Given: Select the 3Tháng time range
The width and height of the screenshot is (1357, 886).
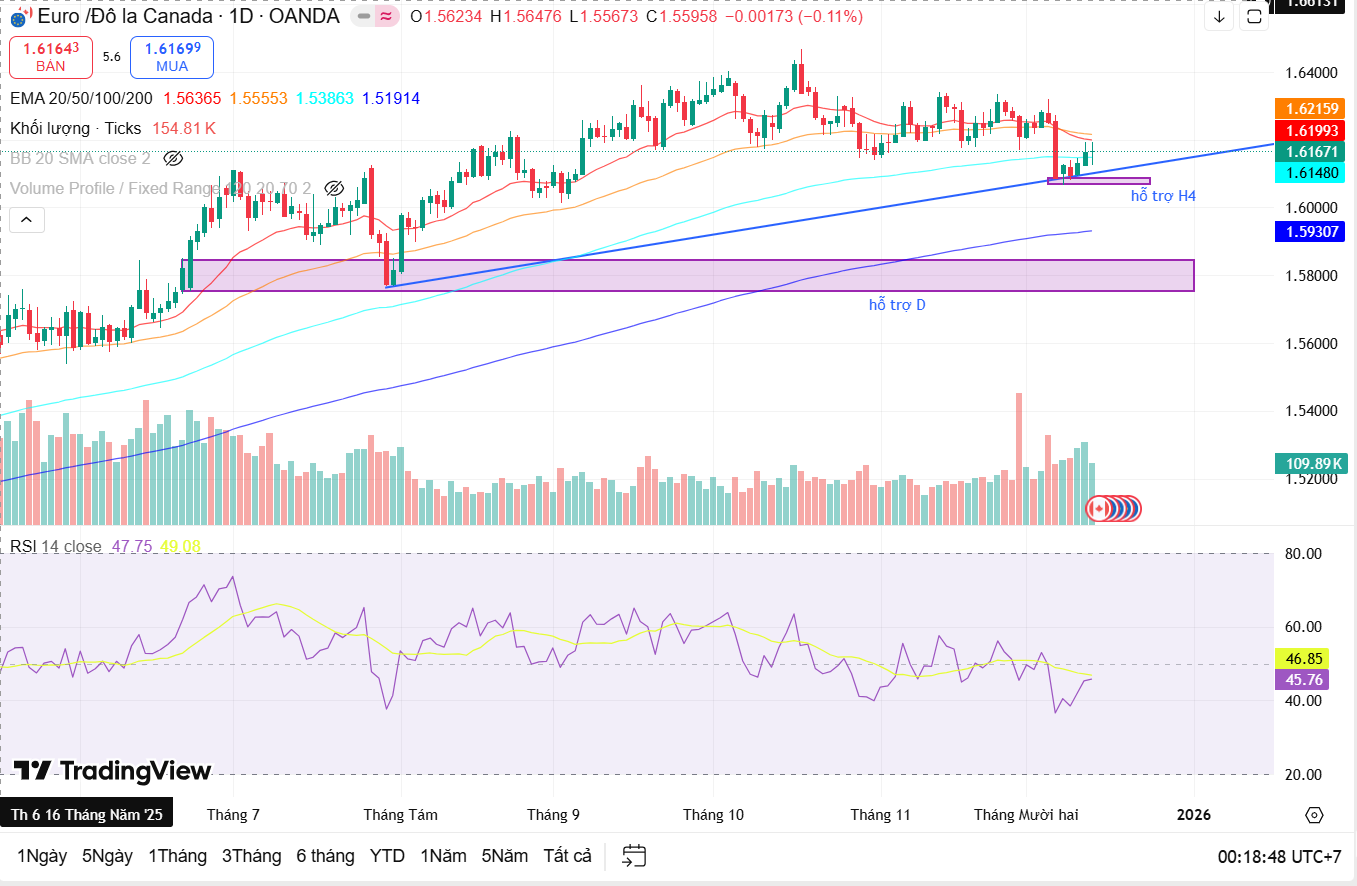Looking at the screenshot, I should click(251, 856).
